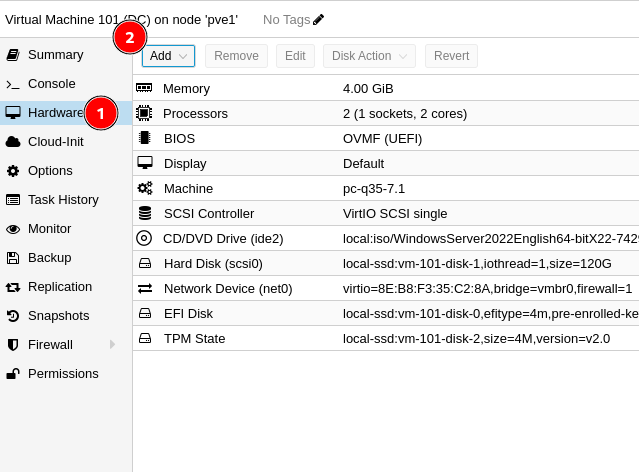The height and width of the screenshot is (472, 639).
Task: Click the Remove button
Action: pos(236,56)
